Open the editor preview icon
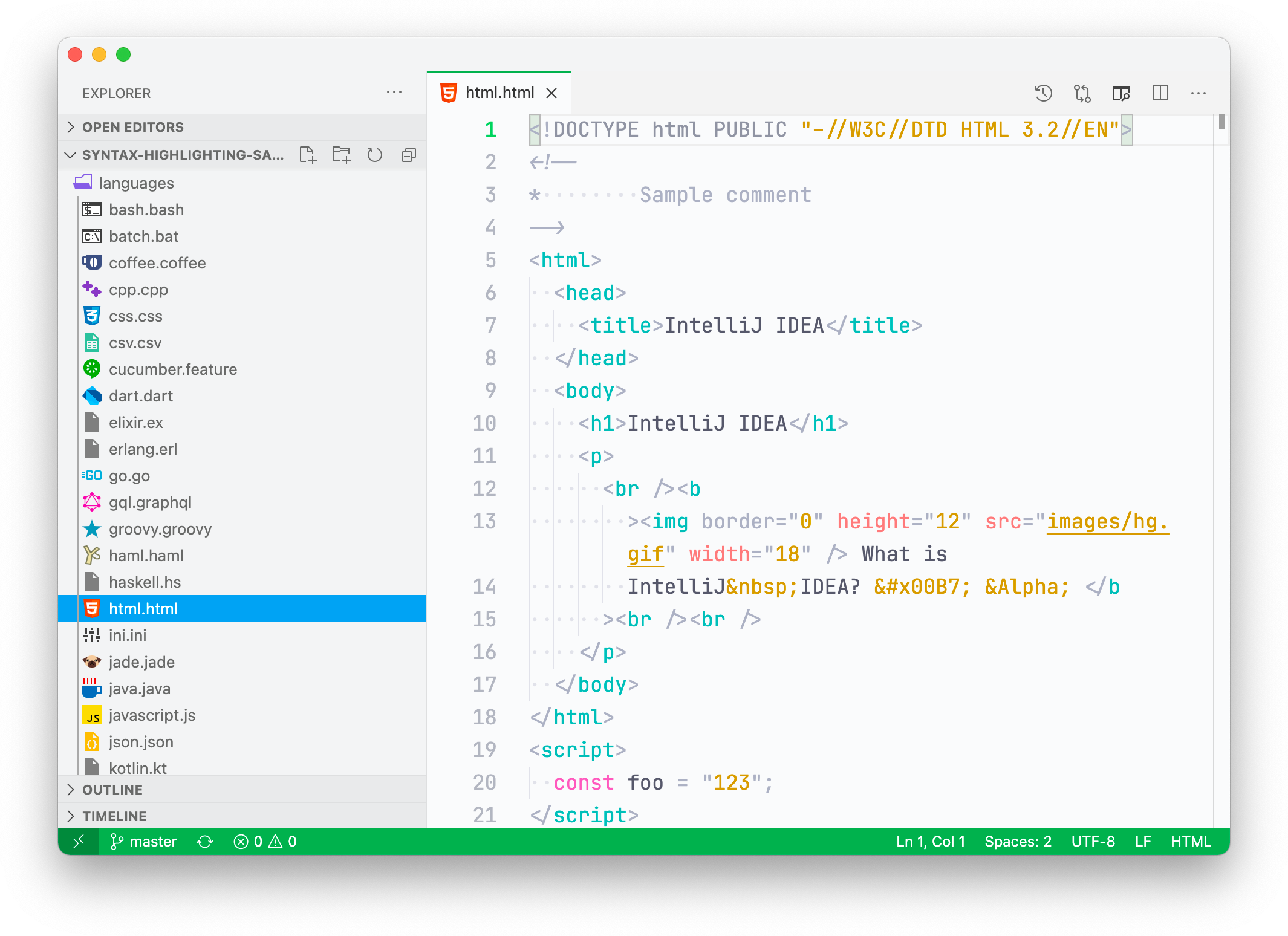The width and height of the screenshot is (1288, 936). pos(1122,93)
